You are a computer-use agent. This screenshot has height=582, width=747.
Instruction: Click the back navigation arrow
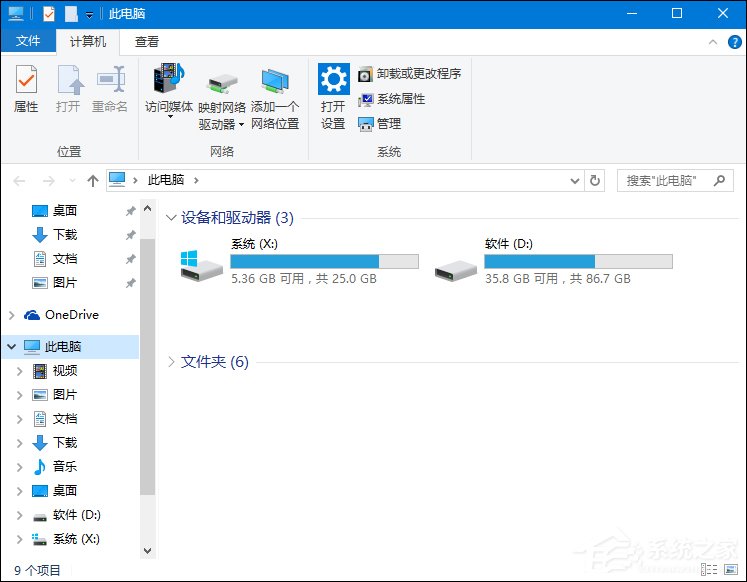click(x=19, y=181)
